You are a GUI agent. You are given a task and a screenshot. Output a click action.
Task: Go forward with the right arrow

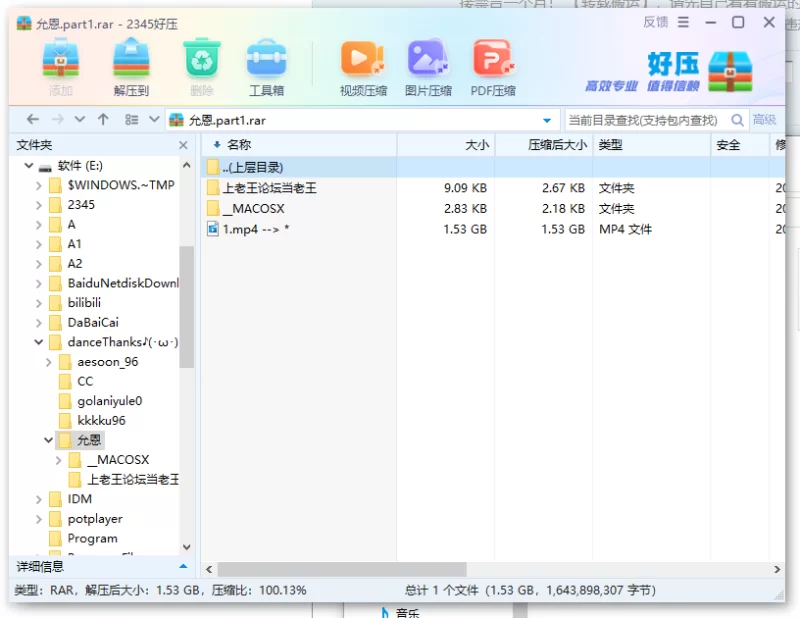[58, 119]
